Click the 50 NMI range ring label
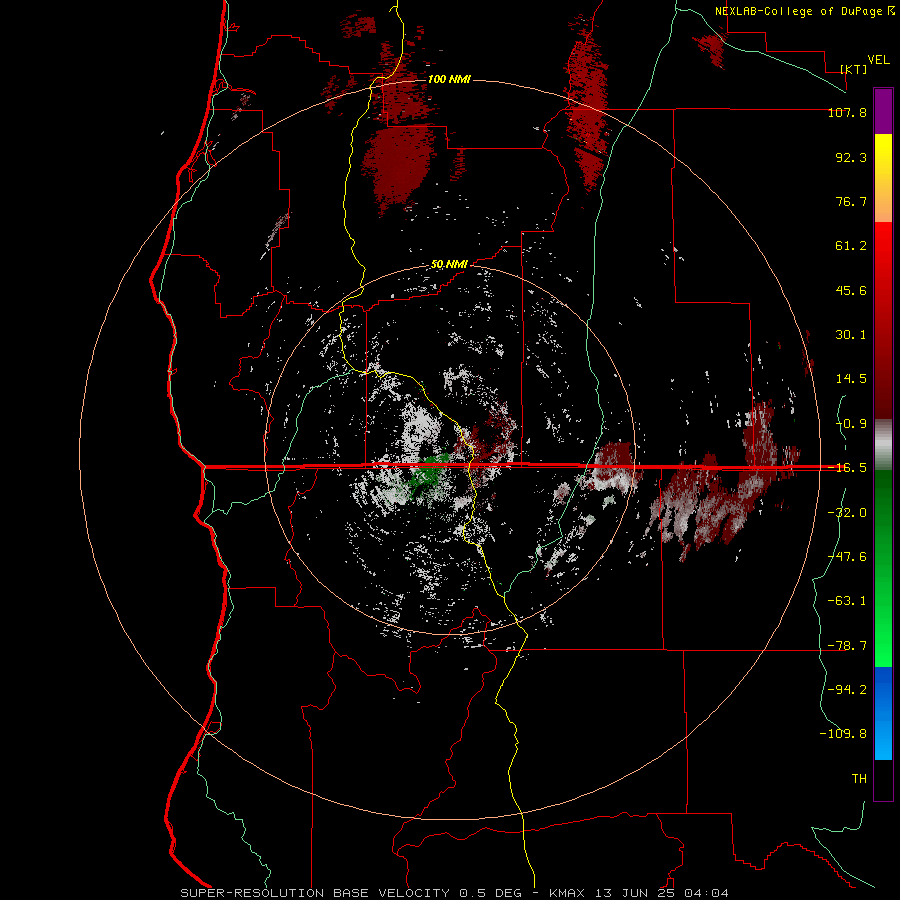Screen dimensions: 900x900 point(449,264)
